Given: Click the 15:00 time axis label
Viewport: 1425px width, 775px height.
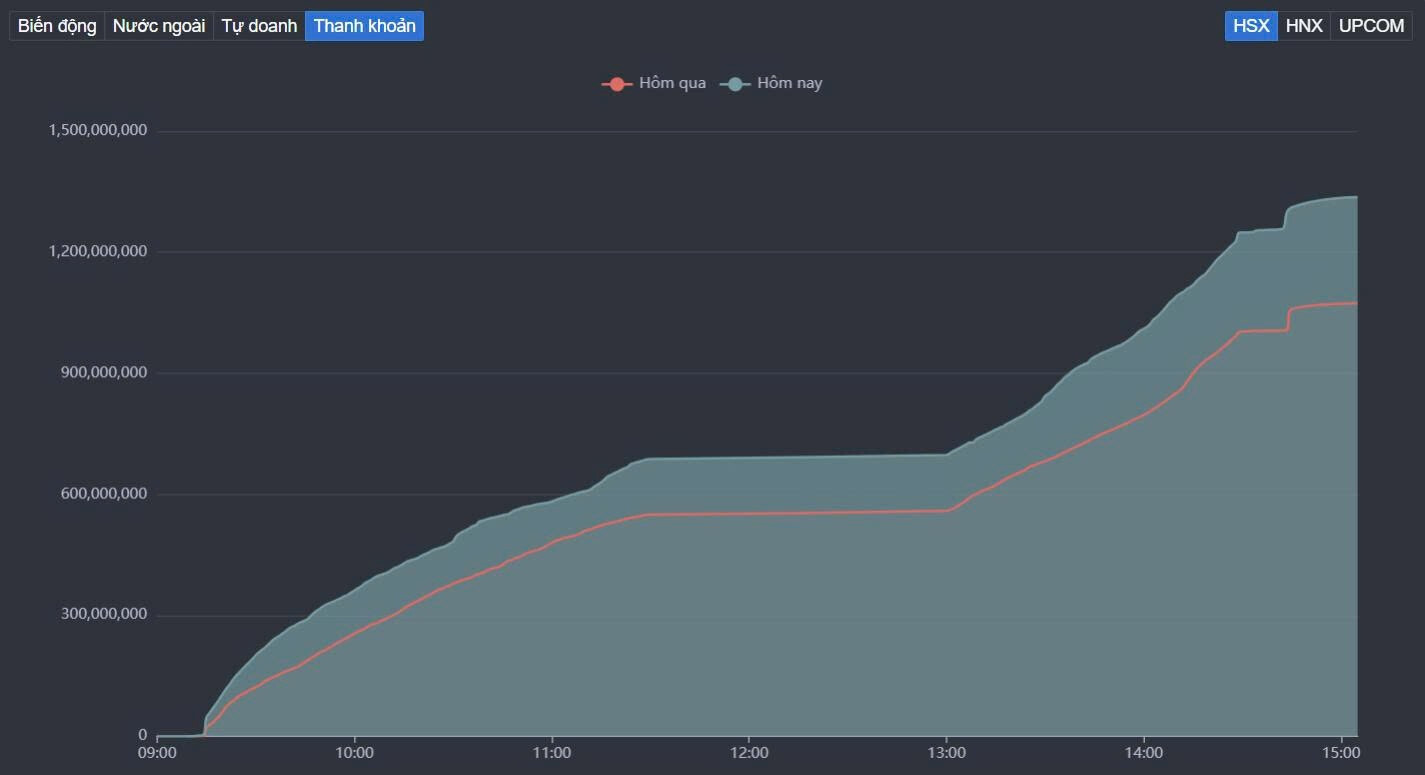Looking at the screenshot, I should (1341, 753).
